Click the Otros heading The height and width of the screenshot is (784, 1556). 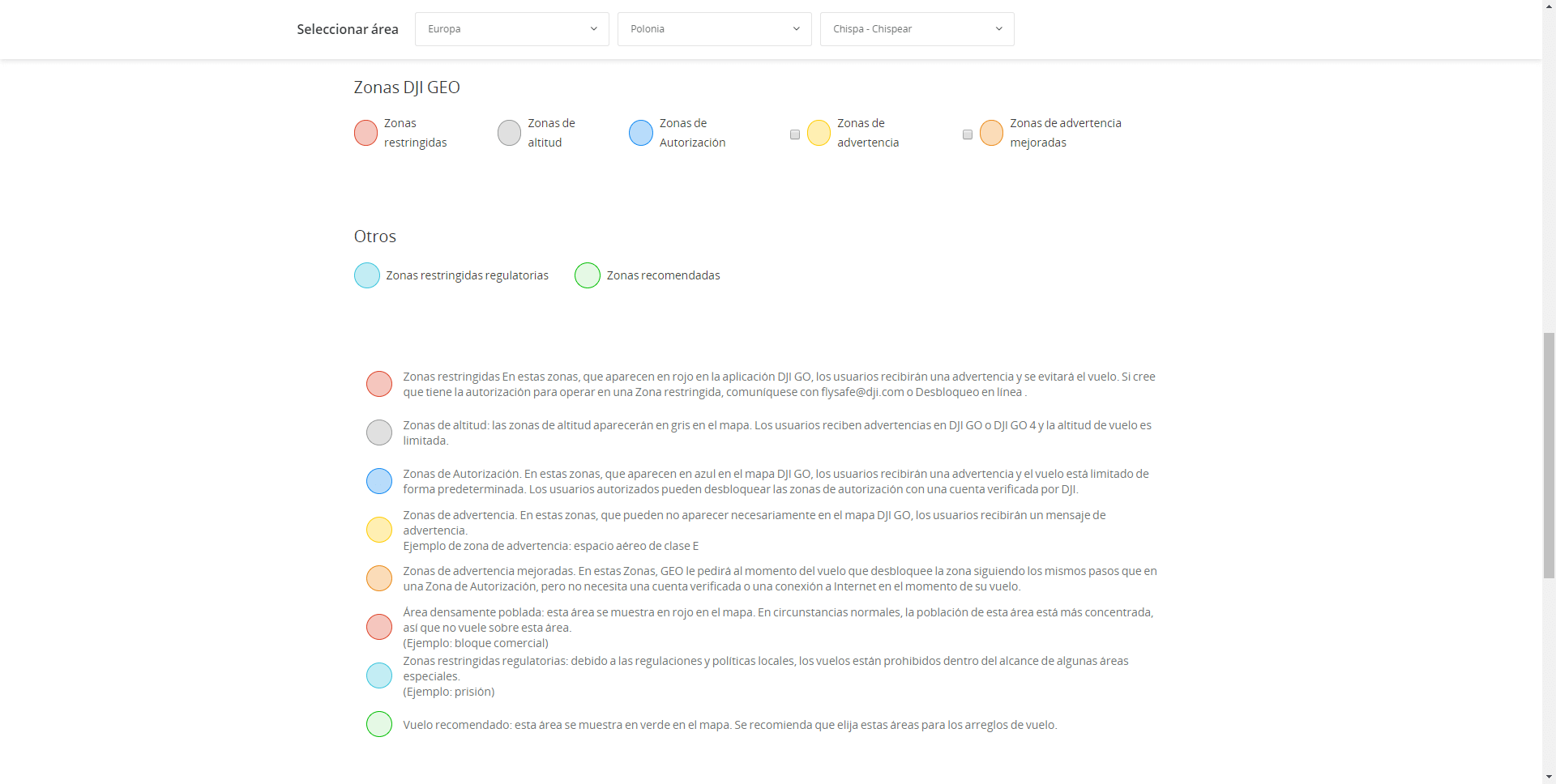pos(375,236)
